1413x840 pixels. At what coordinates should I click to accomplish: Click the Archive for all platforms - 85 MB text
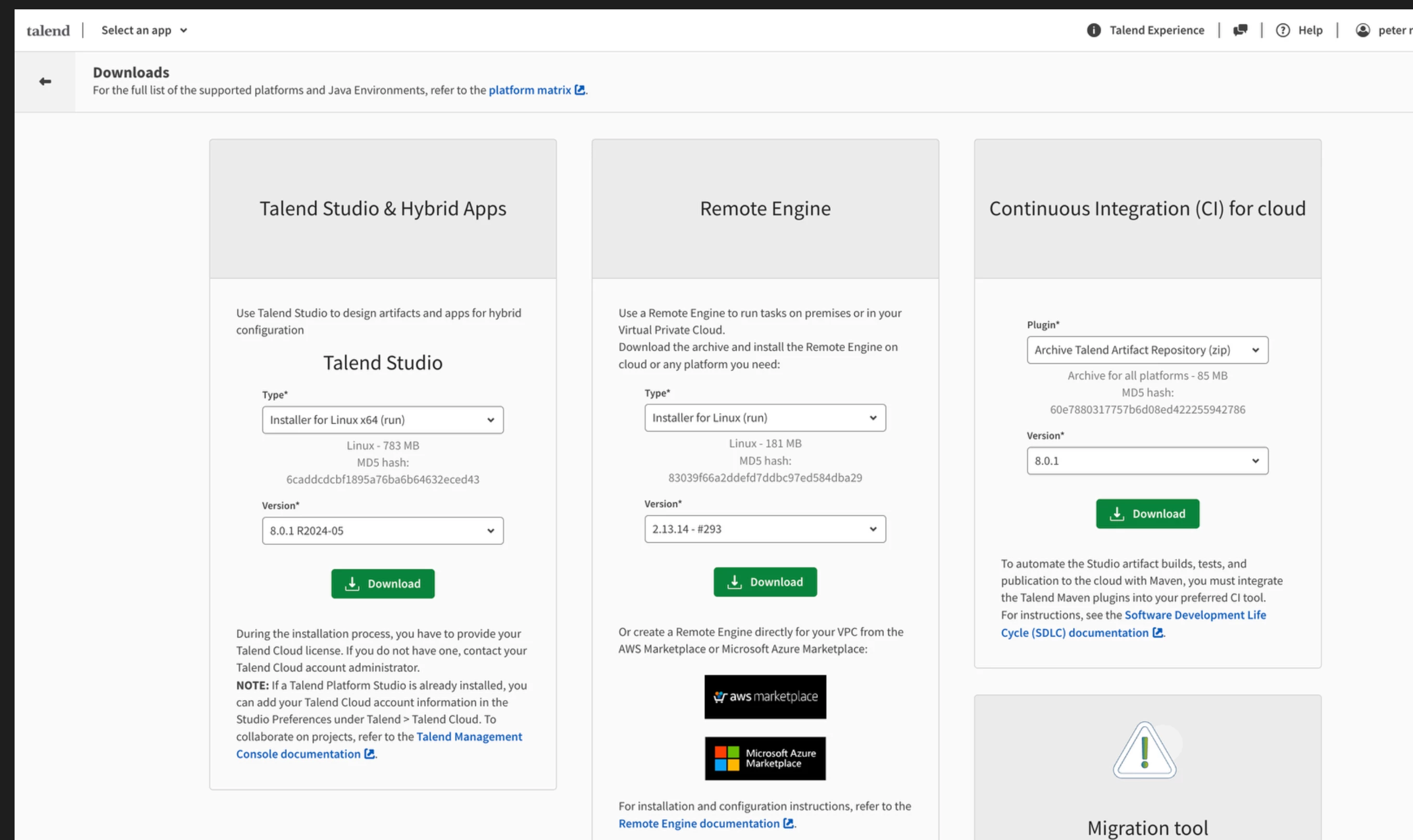[x=1147, y=375]
